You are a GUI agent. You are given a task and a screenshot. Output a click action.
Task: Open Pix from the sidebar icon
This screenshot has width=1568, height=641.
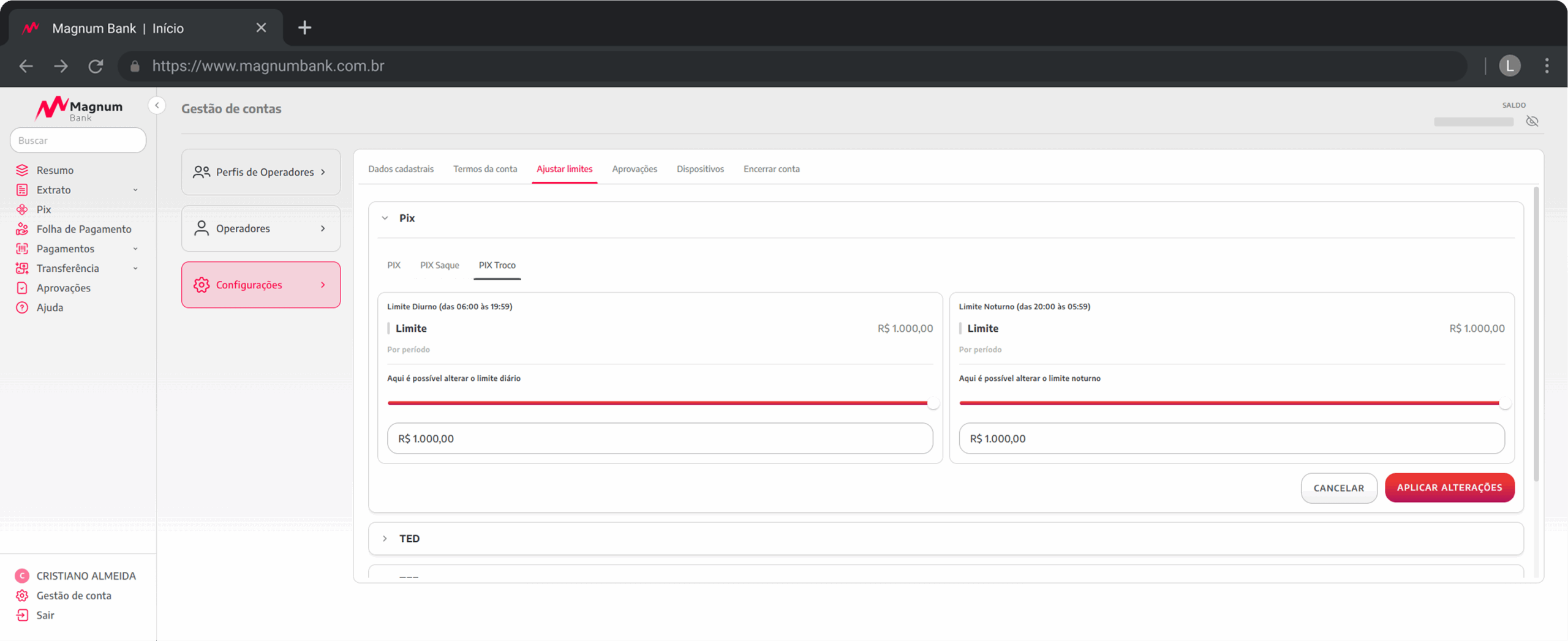pos(22,209)
